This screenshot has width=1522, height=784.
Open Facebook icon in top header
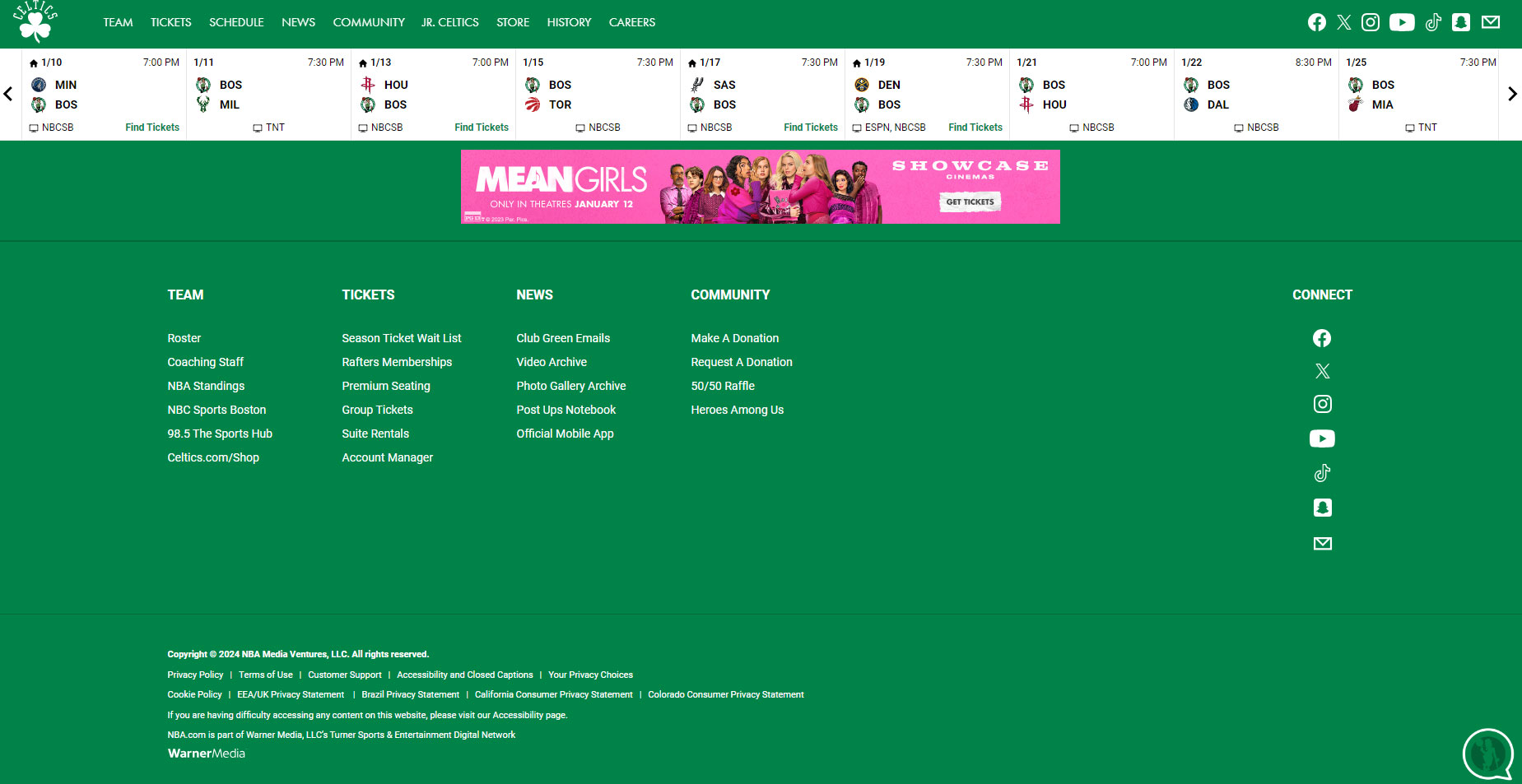(1317, 22)
